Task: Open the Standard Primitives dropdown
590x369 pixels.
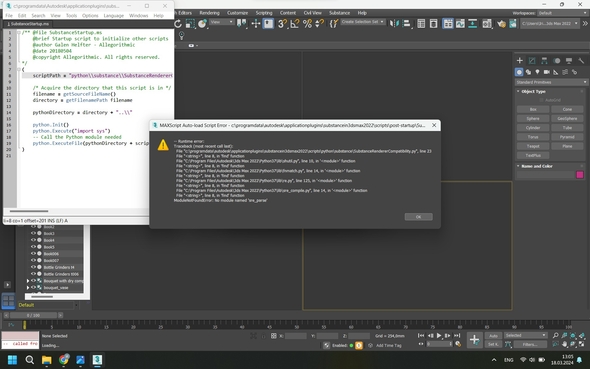Action: 551,82
